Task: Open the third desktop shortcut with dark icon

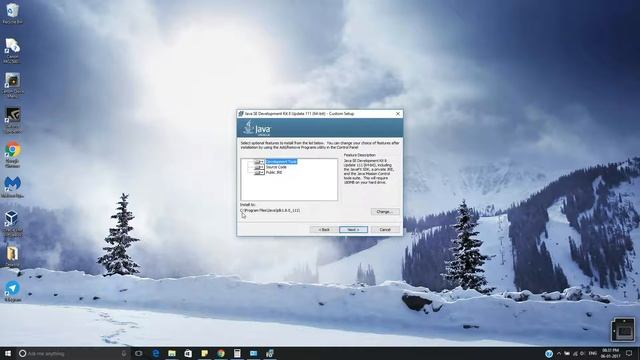Action: [x=12, y=85]
